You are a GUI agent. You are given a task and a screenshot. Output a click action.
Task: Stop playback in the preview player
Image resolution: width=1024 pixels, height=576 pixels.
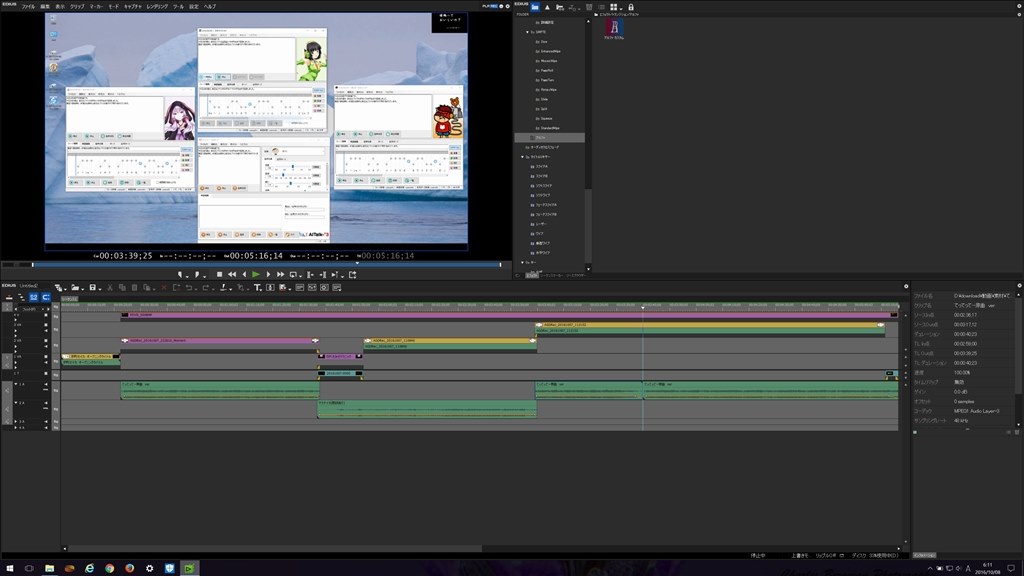(219, 275)
